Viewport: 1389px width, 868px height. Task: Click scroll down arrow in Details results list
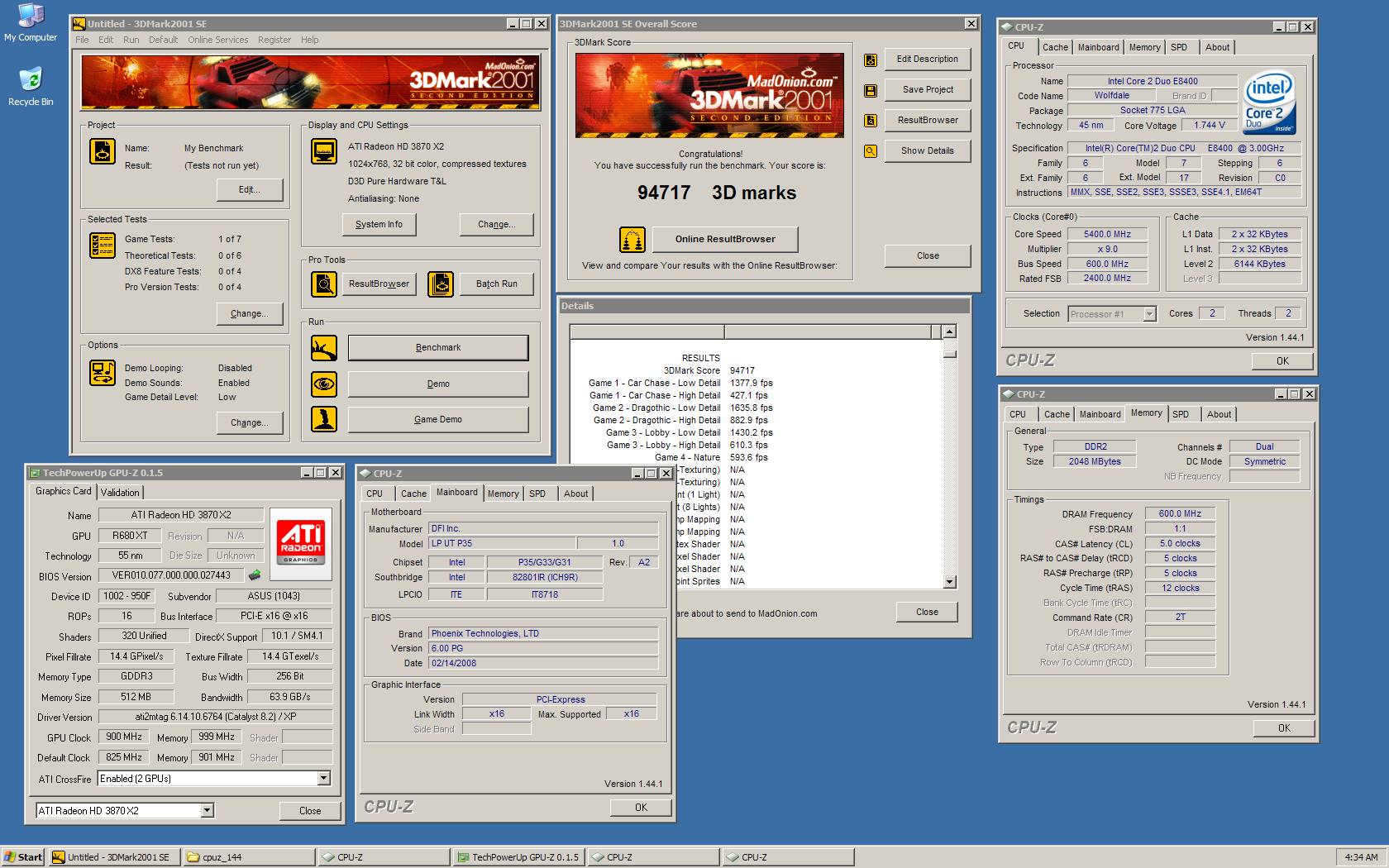click(950, 582)
